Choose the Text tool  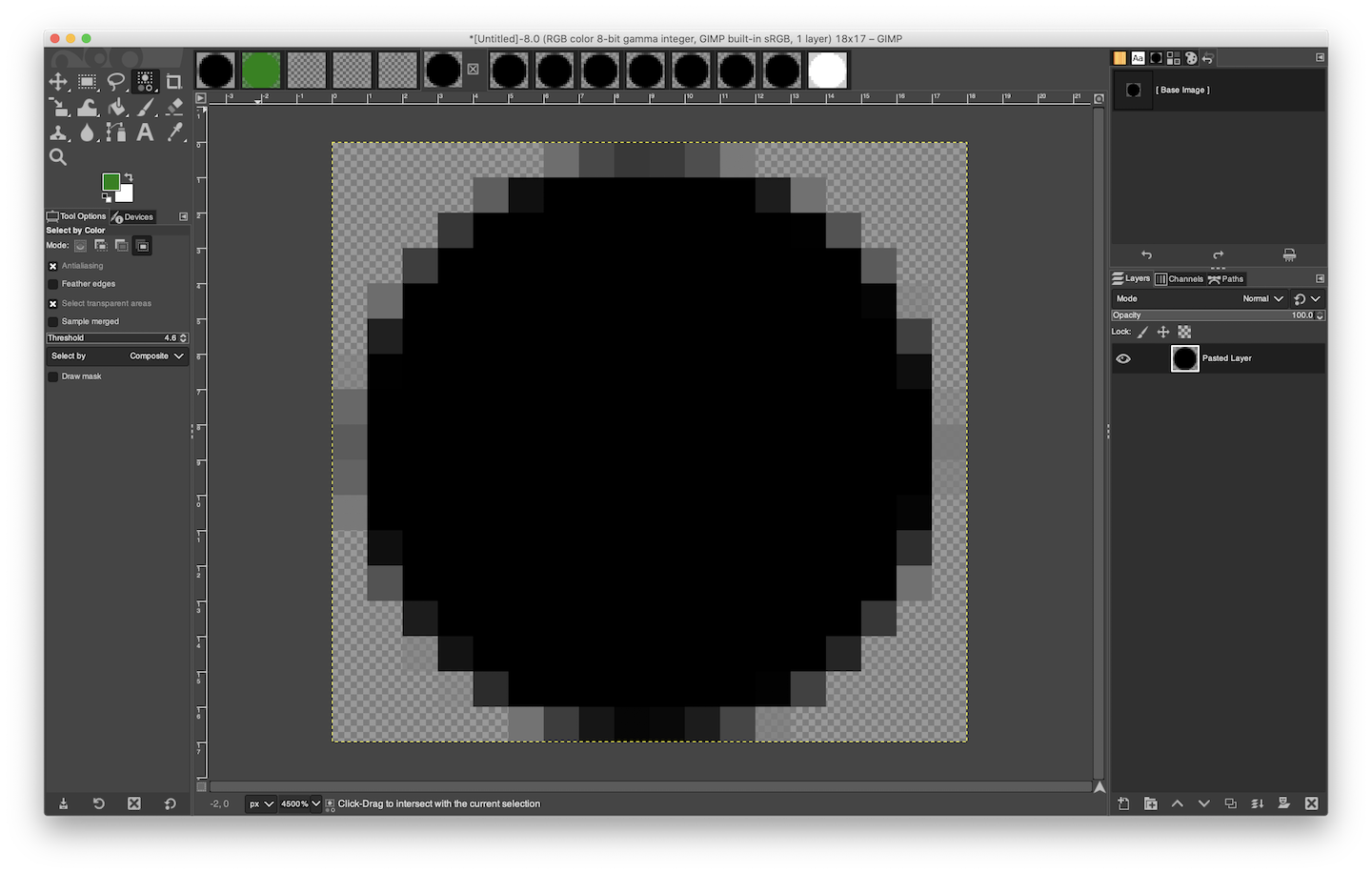click(x=145, y=132)
